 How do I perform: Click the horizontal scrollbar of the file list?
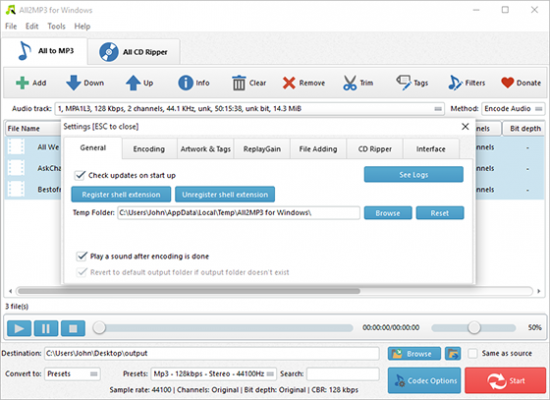189,291
